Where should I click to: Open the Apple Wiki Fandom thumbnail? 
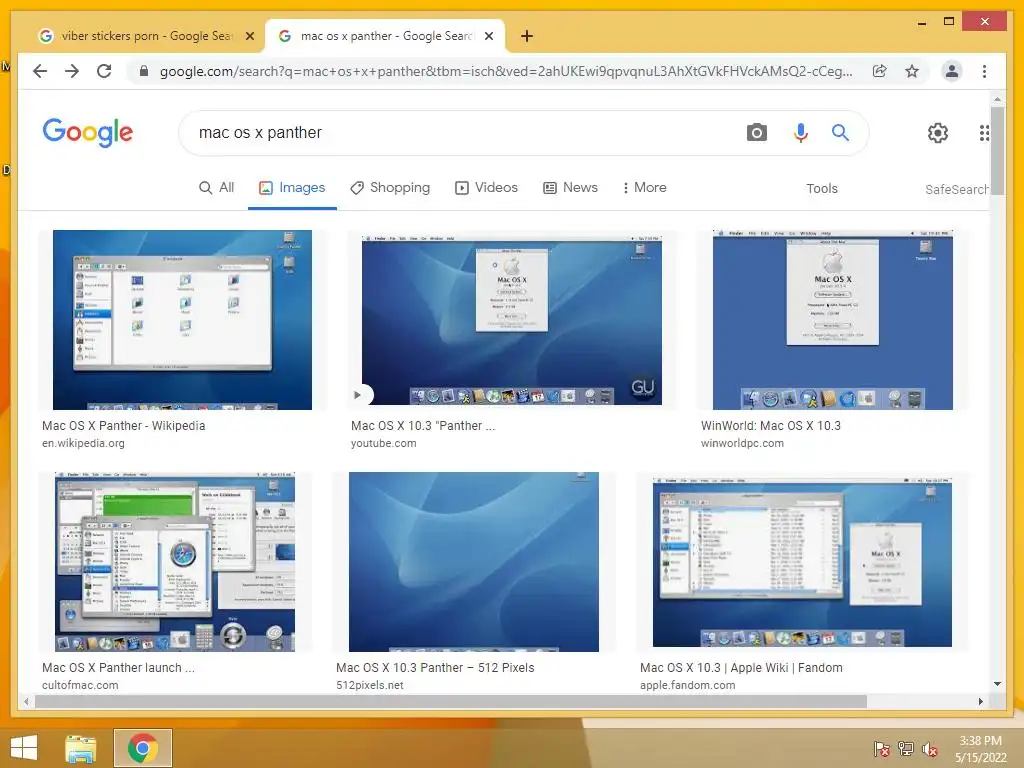coord(802,562)
